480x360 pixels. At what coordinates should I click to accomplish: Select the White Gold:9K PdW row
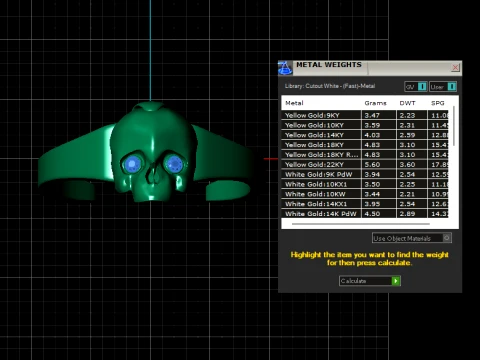pos(365,174)
